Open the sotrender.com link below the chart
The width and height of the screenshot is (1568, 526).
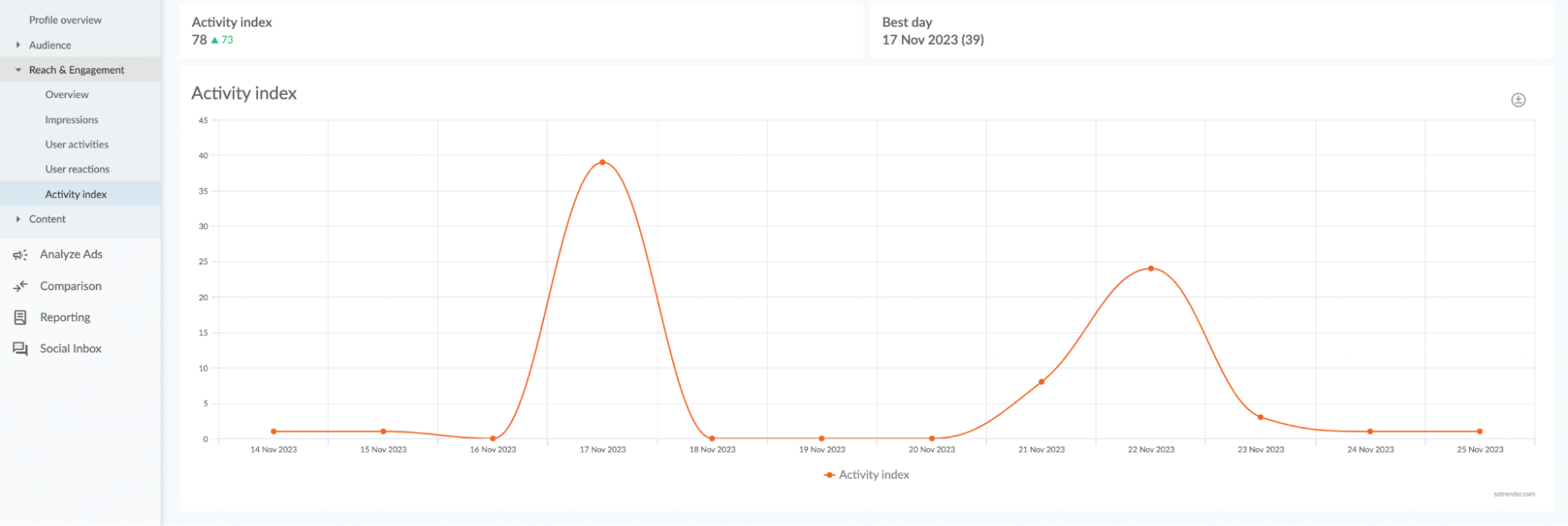click(x=1514, y=495)
